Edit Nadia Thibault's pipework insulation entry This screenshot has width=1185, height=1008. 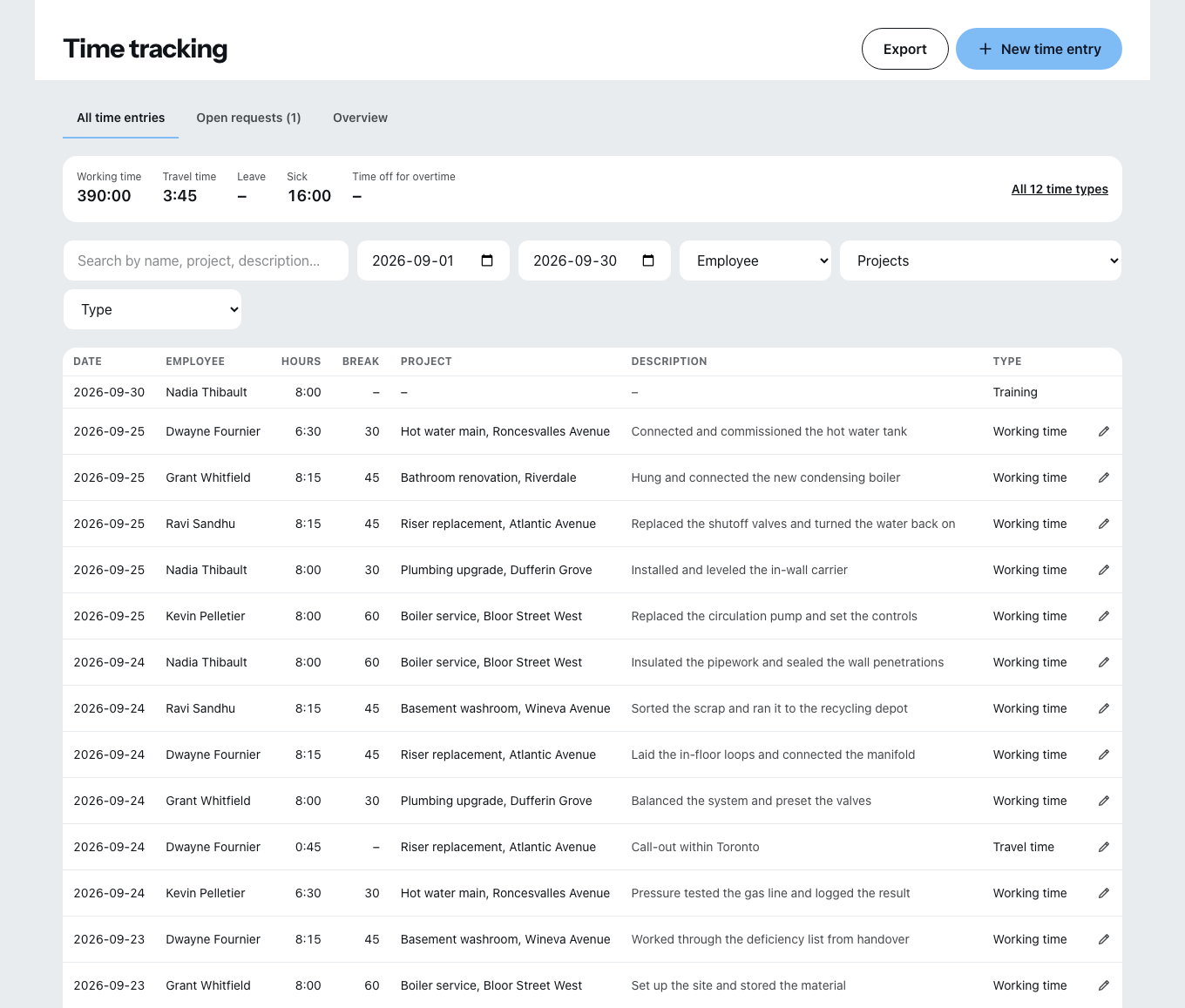click(x=1104, y=662)
